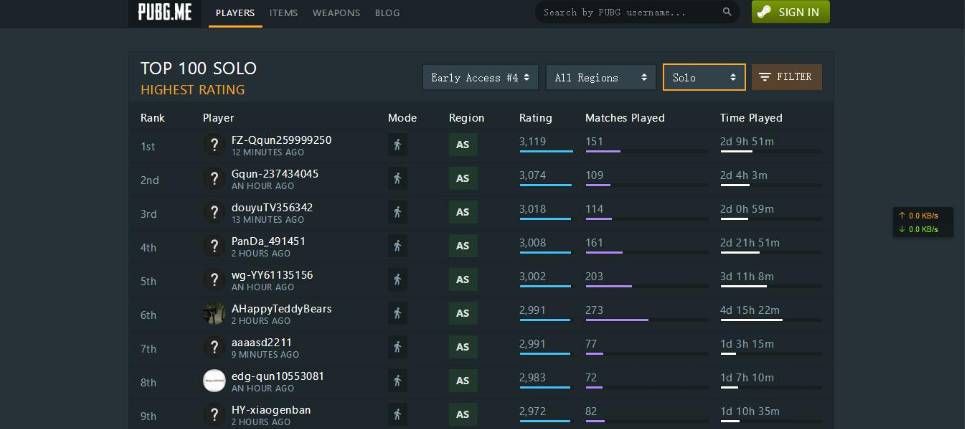Image resolution: width=965 pixels, height=429 pixels.
Task: Click the PUBG.ME site logo
Action: 164,12
